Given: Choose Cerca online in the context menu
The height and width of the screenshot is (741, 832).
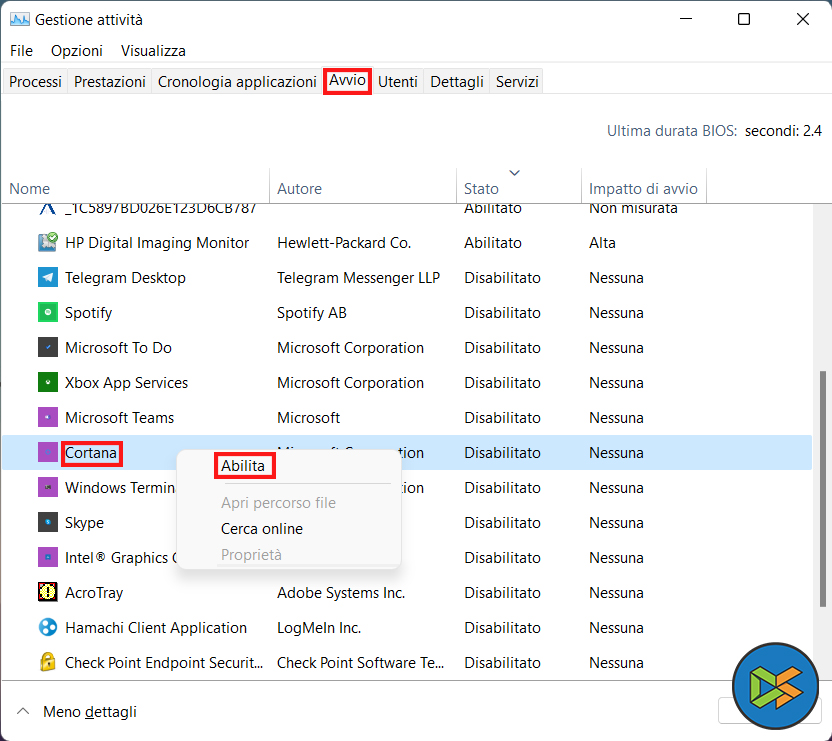Looking at the screenshot, I should [x=261, y=528].
